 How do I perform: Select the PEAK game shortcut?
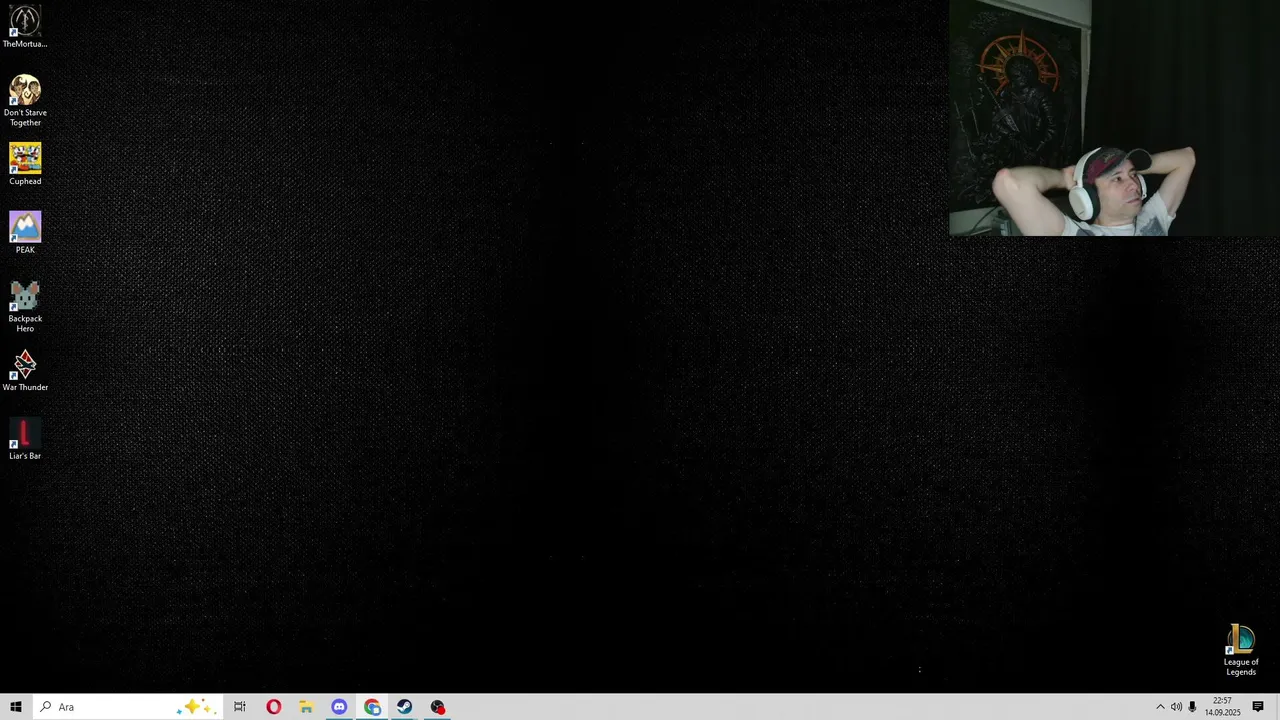[x=25, y=232]
